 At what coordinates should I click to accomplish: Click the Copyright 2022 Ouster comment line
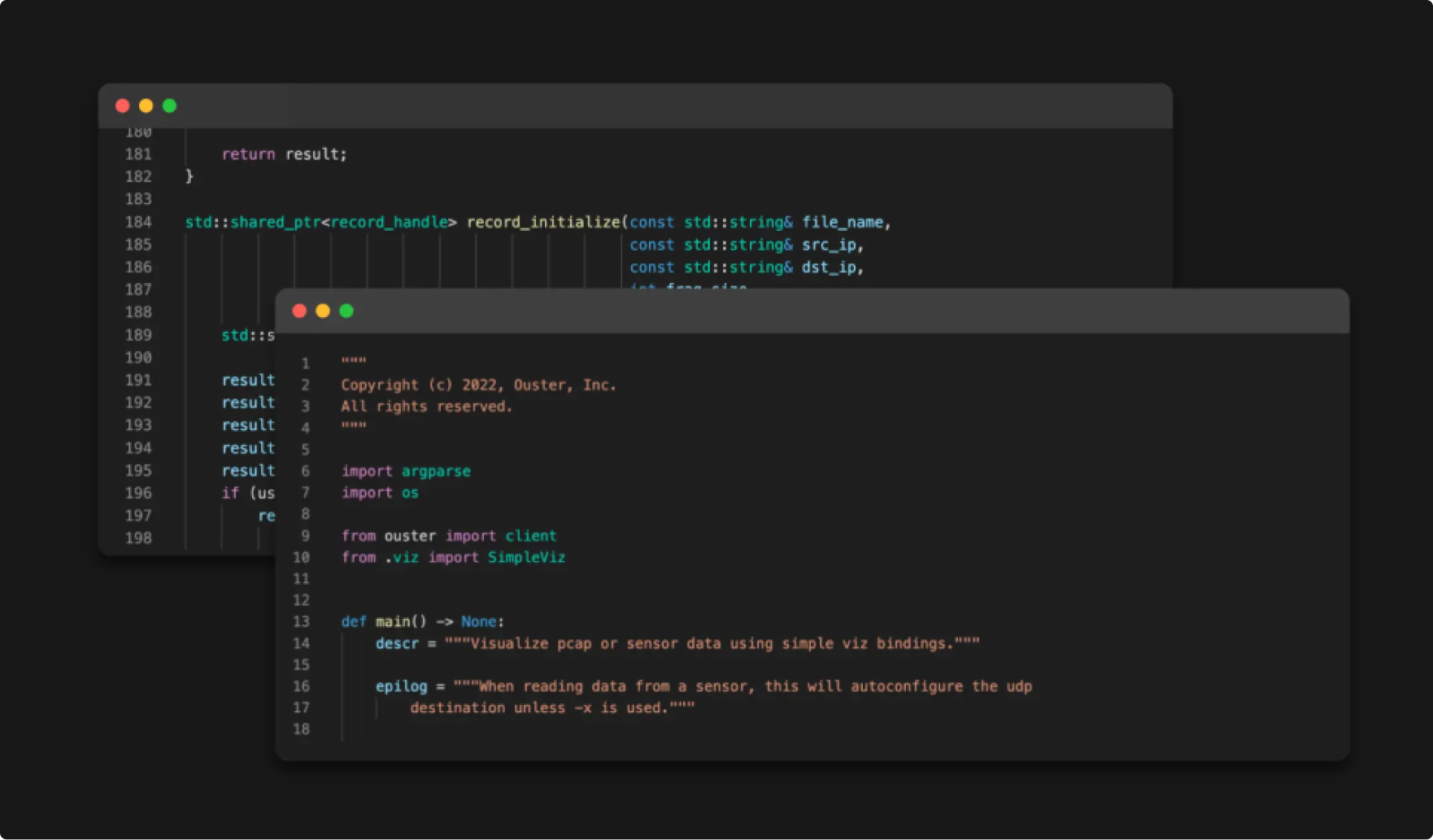479,385
